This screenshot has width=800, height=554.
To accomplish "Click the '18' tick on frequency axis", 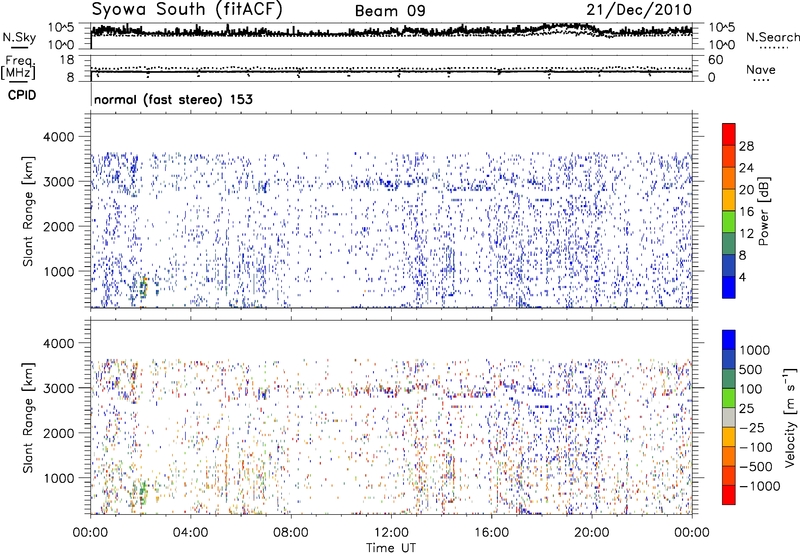I will pos(67,59).
